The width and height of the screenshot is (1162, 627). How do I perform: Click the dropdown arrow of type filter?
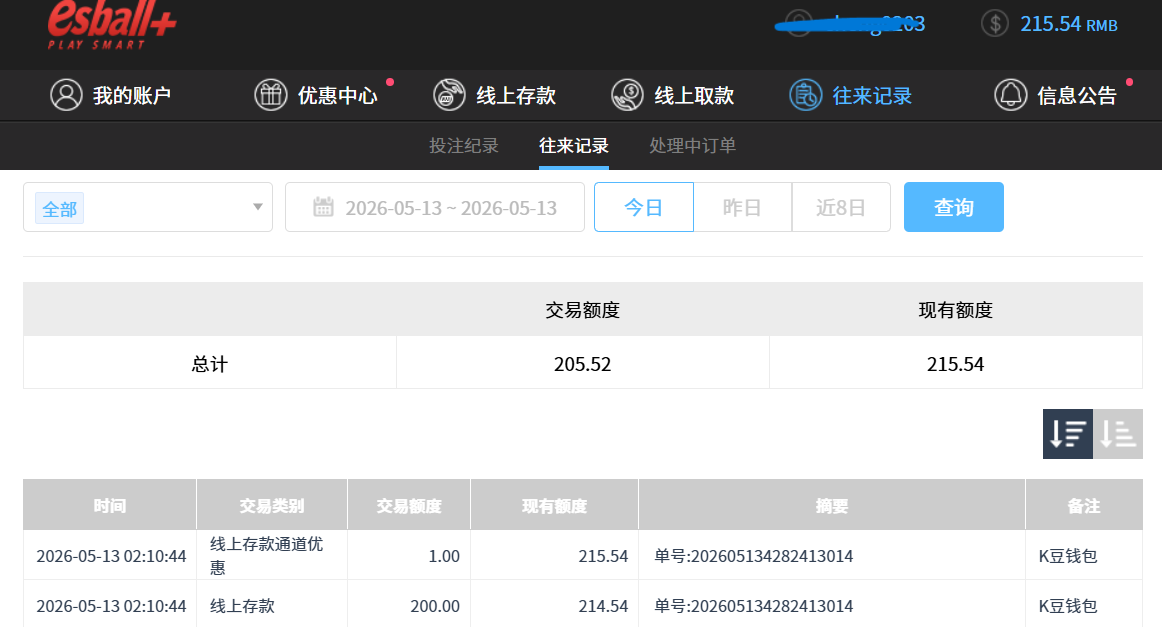258,207
